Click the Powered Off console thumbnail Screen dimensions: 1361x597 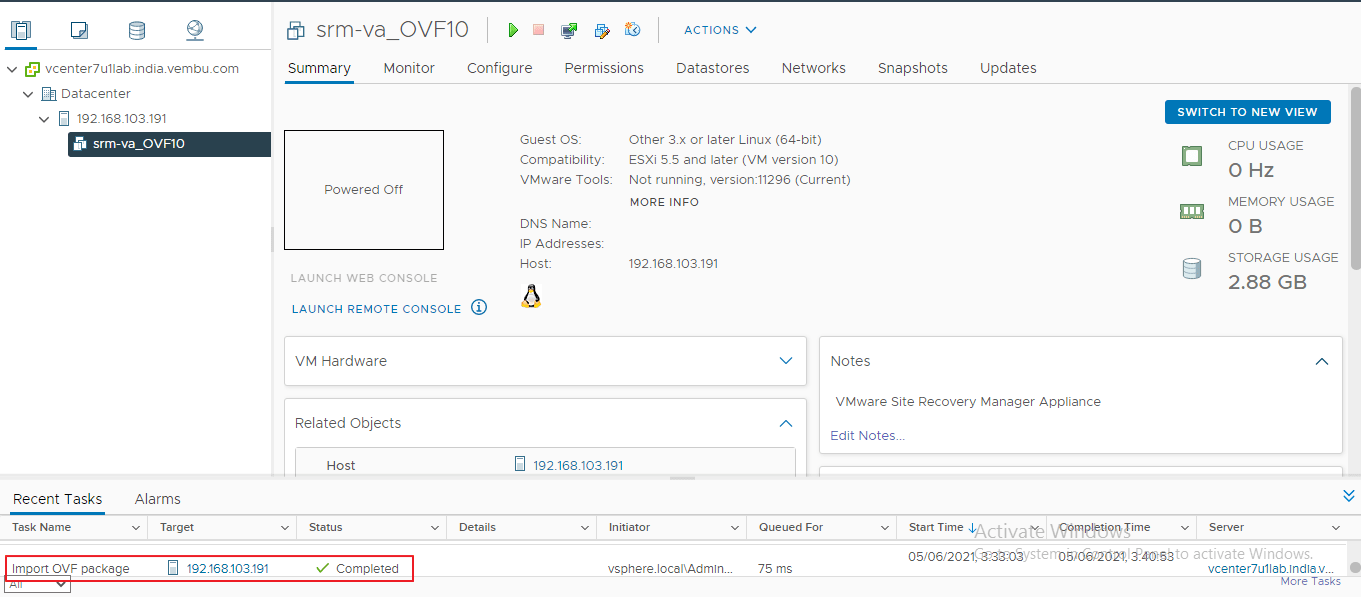(364, 190)
